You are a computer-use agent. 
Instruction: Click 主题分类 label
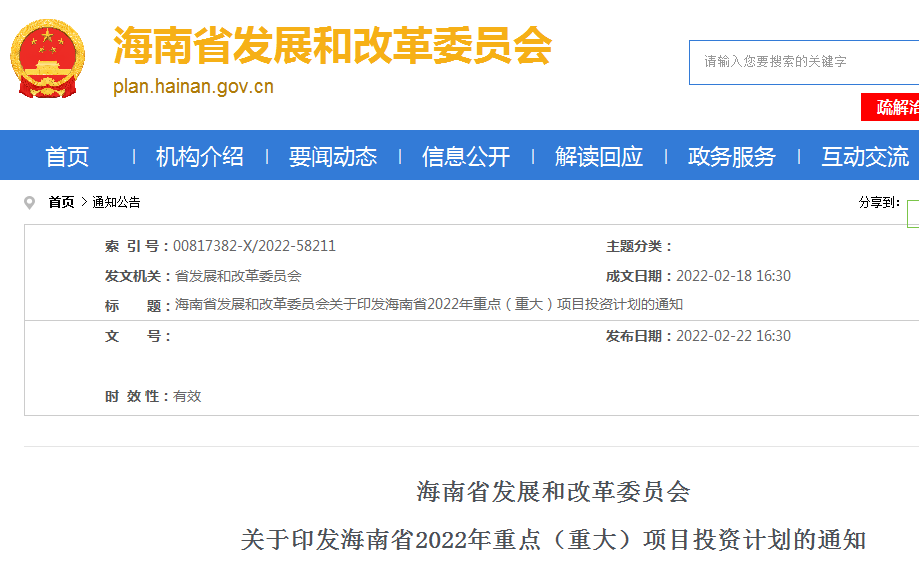(639, 246)
